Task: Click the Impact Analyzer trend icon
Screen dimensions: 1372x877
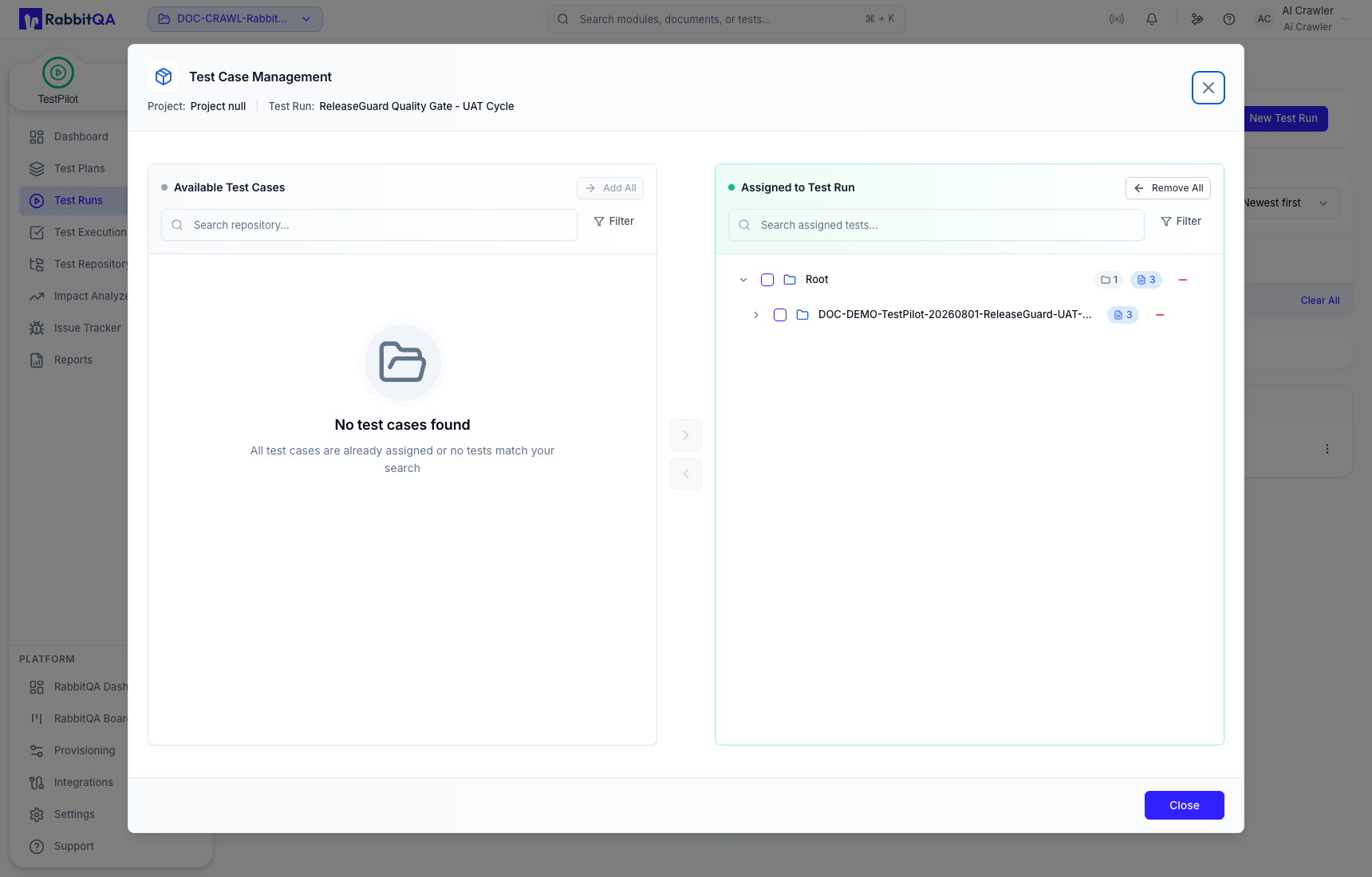Action: [x=37, y=297]
